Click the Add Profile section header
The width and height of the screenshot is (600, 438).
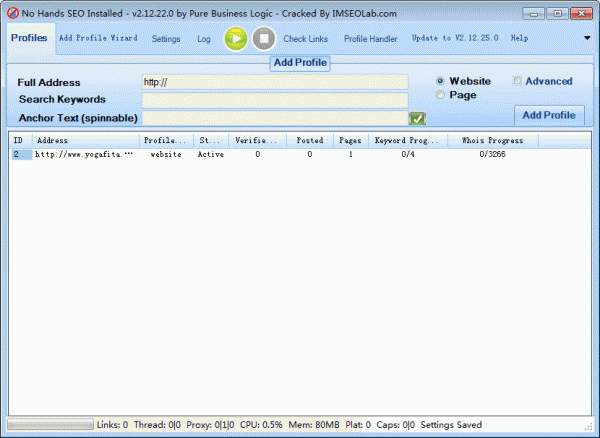click(x=300, y=62)
